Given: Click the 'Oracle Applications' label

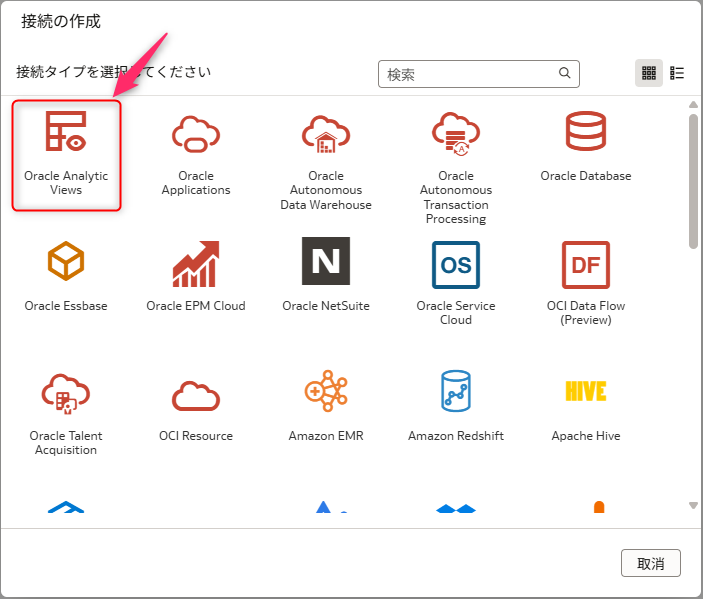Looking at the screenshot, I should pos(196,183).
